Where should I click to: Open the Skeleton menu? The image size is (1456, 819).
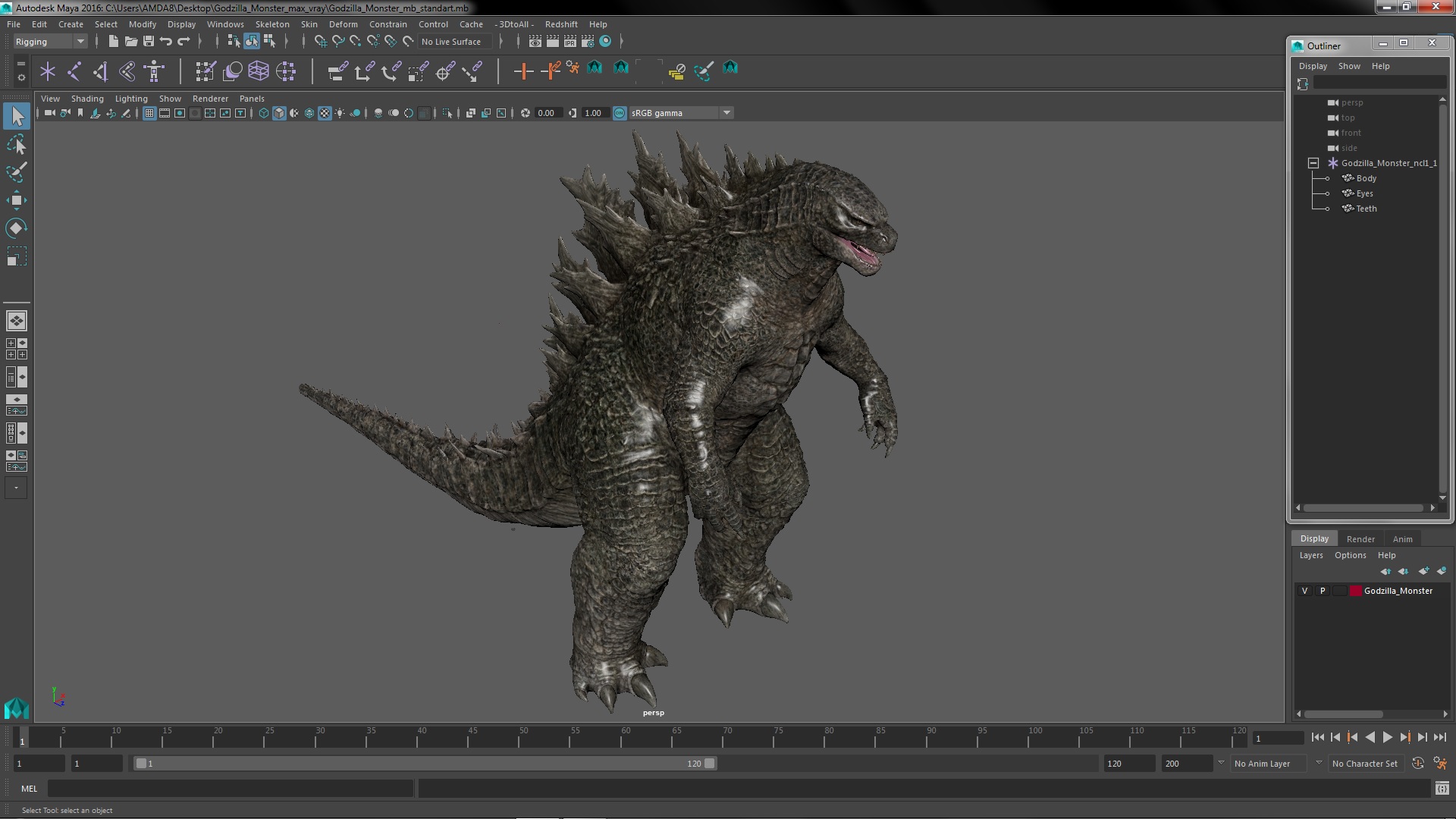tap(272, 24)
